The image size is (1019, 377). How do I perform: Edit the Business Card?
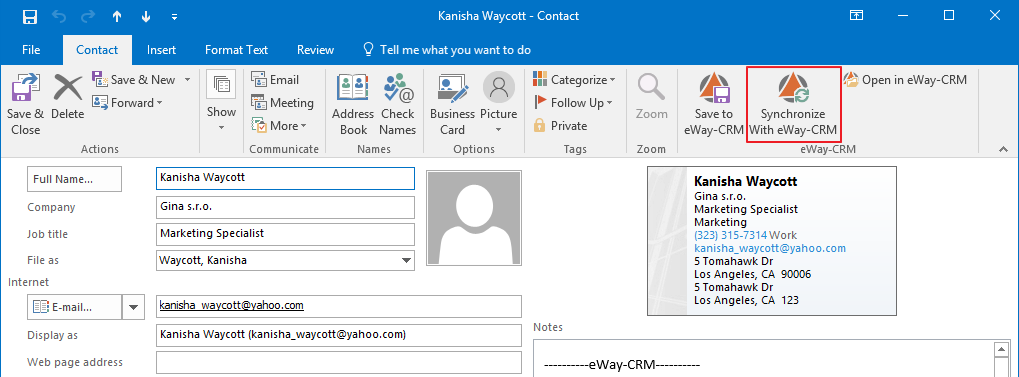[452, 104]
